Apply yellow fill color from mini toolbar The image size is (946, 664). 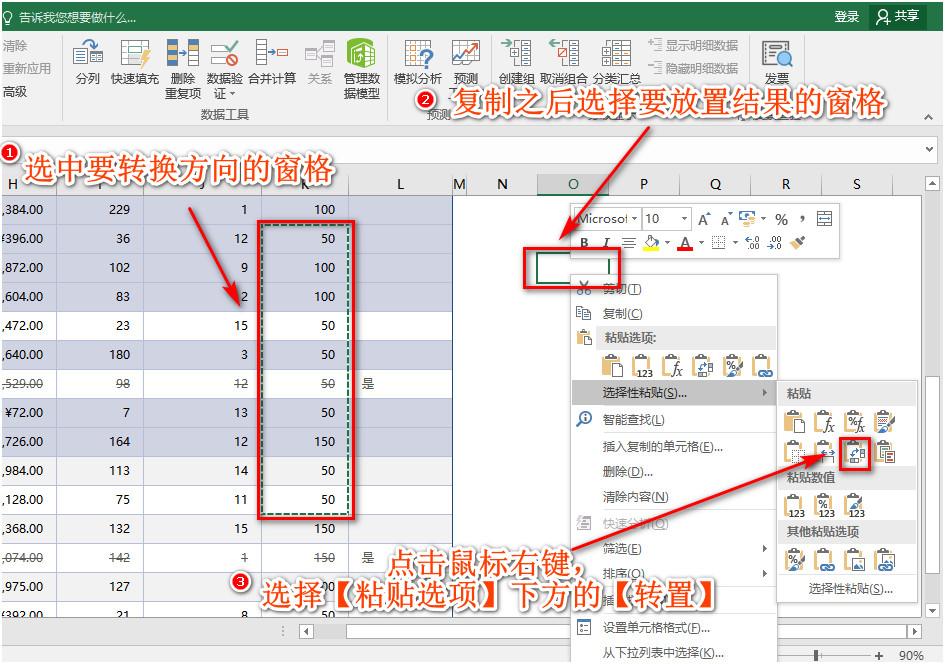[x=651, y=242]
